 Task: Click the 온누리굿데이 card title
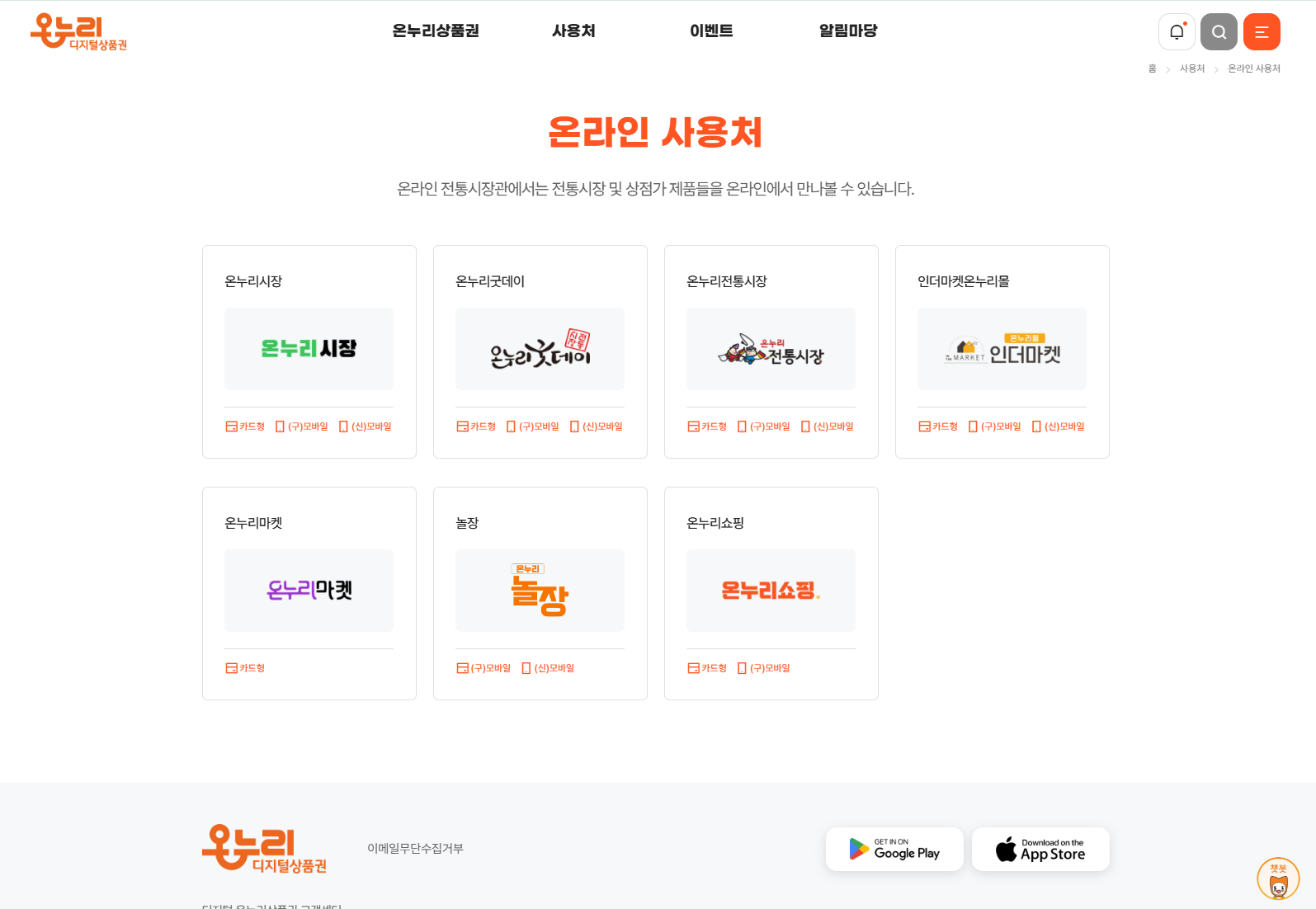tap(490, 281)
